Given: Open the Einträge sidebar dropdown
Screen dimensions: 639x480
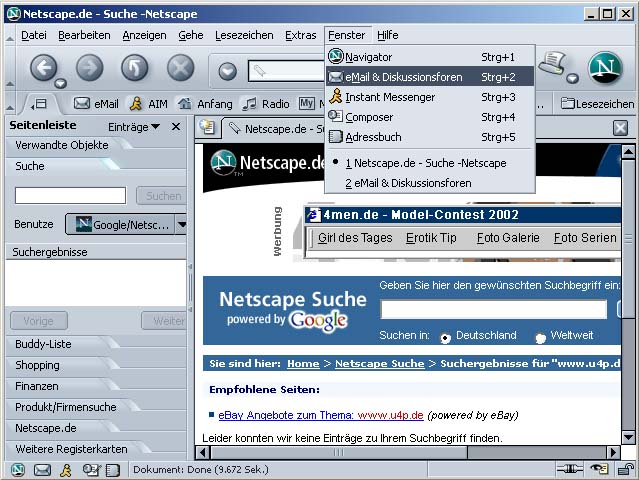Looking at the screenshot, I should (134, 127).
